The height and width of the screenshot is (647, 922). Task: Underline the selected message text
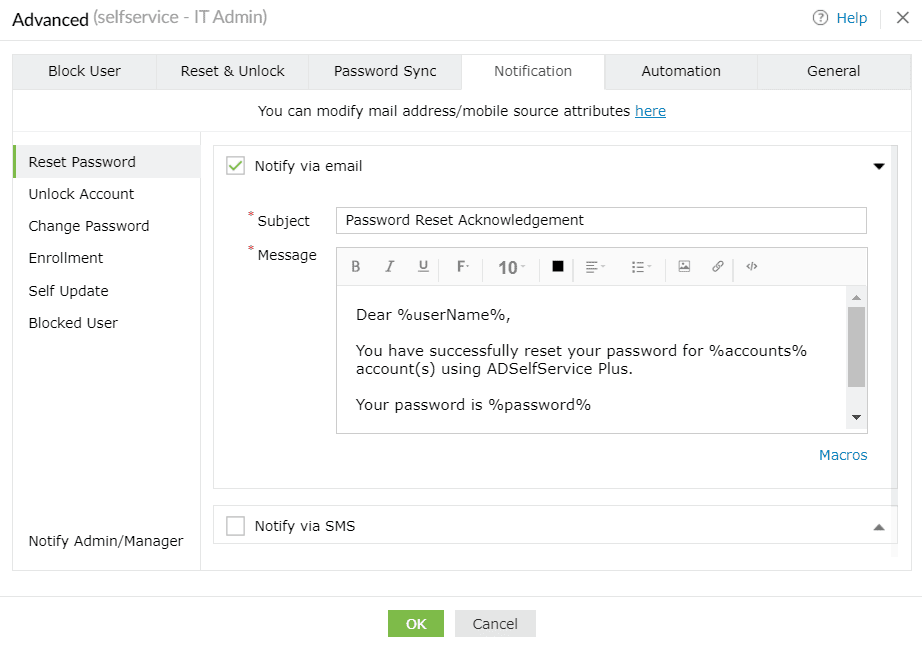coord(423,267)
